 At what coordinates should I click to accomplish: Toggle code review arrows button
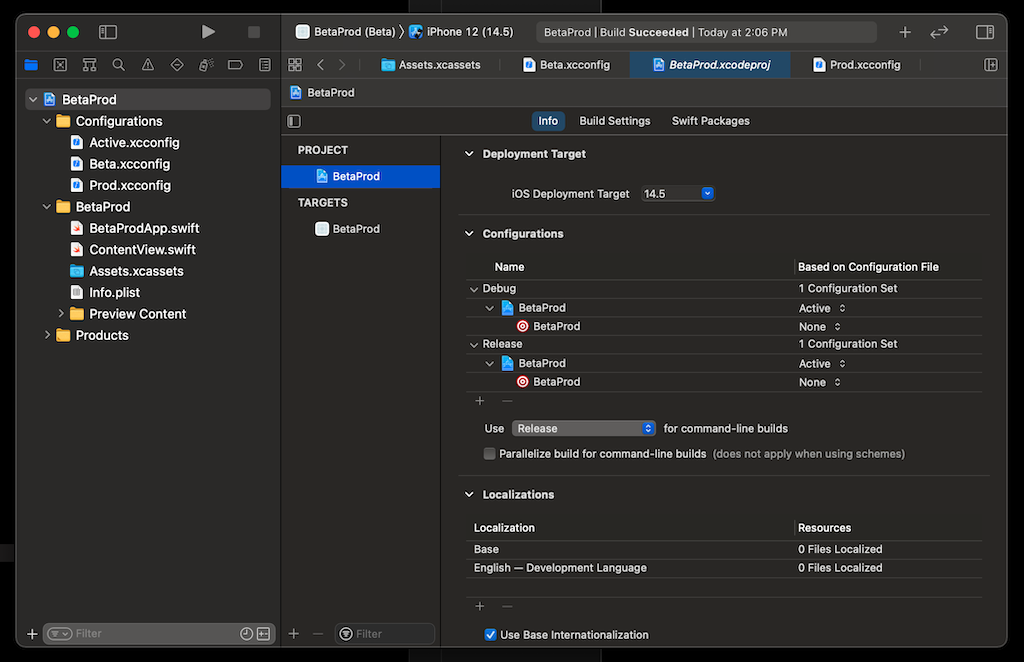tap(939, 32)
